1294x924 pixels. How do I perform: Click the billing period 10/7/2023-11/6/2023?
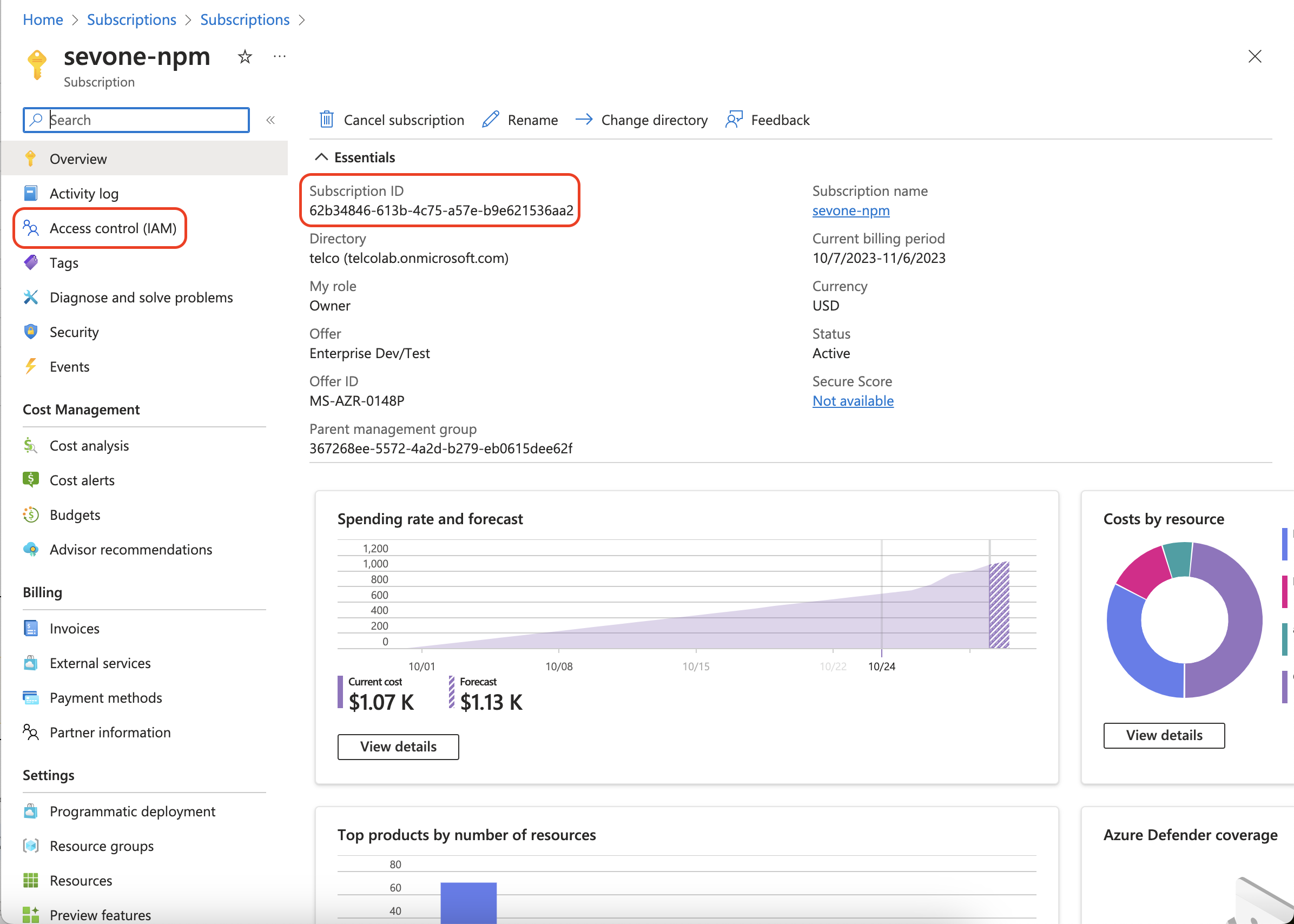pyautogui.click(x=879, y=258)
